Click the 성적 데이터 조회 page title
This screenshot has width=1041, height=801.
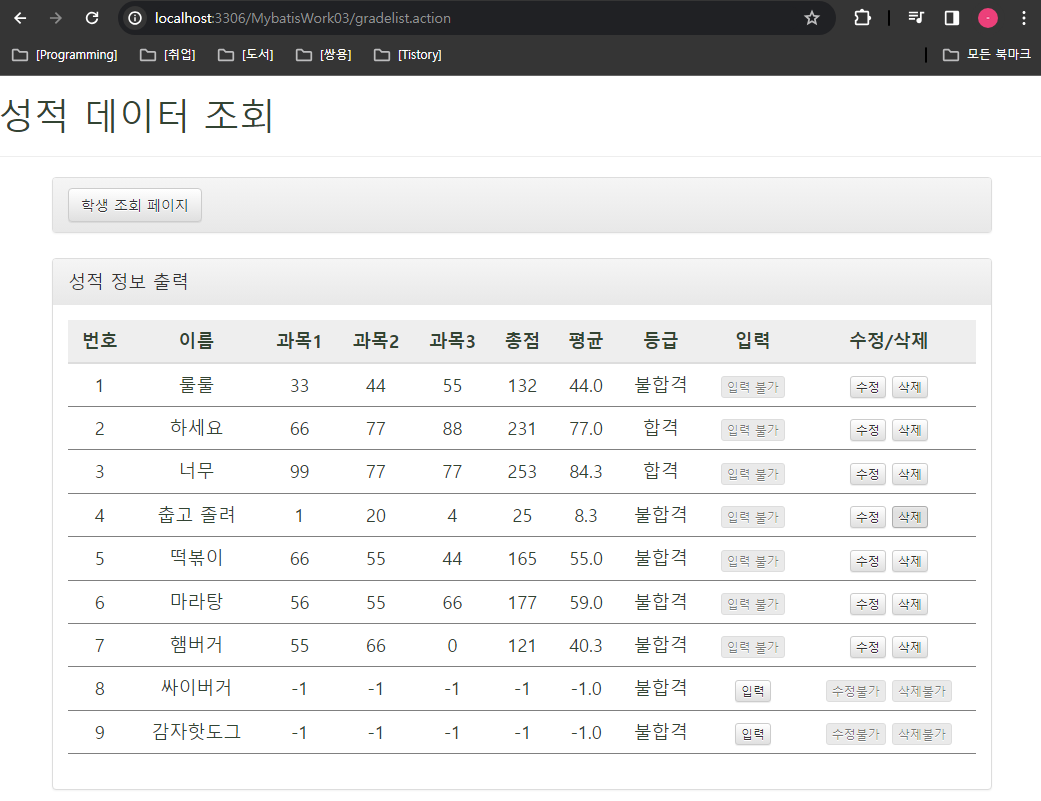pos(137,115)
